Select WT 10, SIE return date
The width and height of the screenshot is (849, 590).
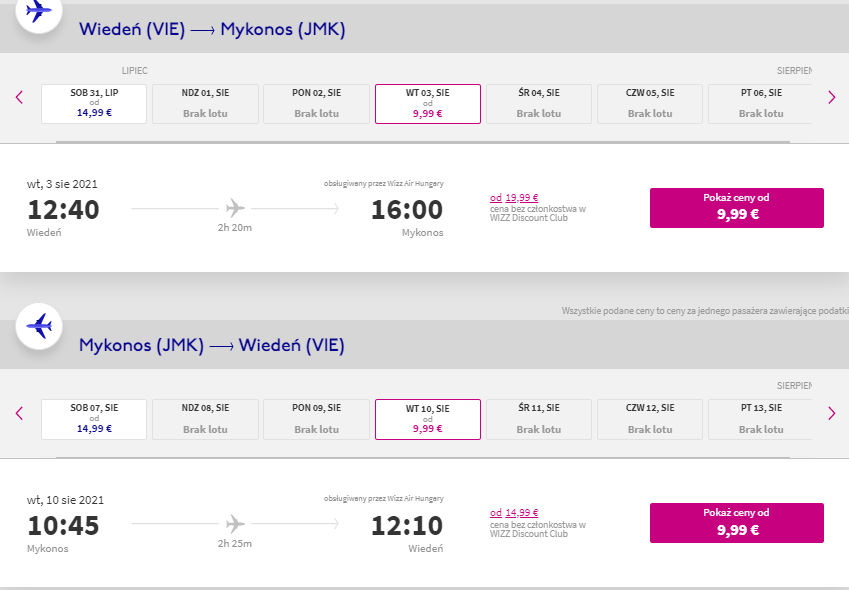428,419
